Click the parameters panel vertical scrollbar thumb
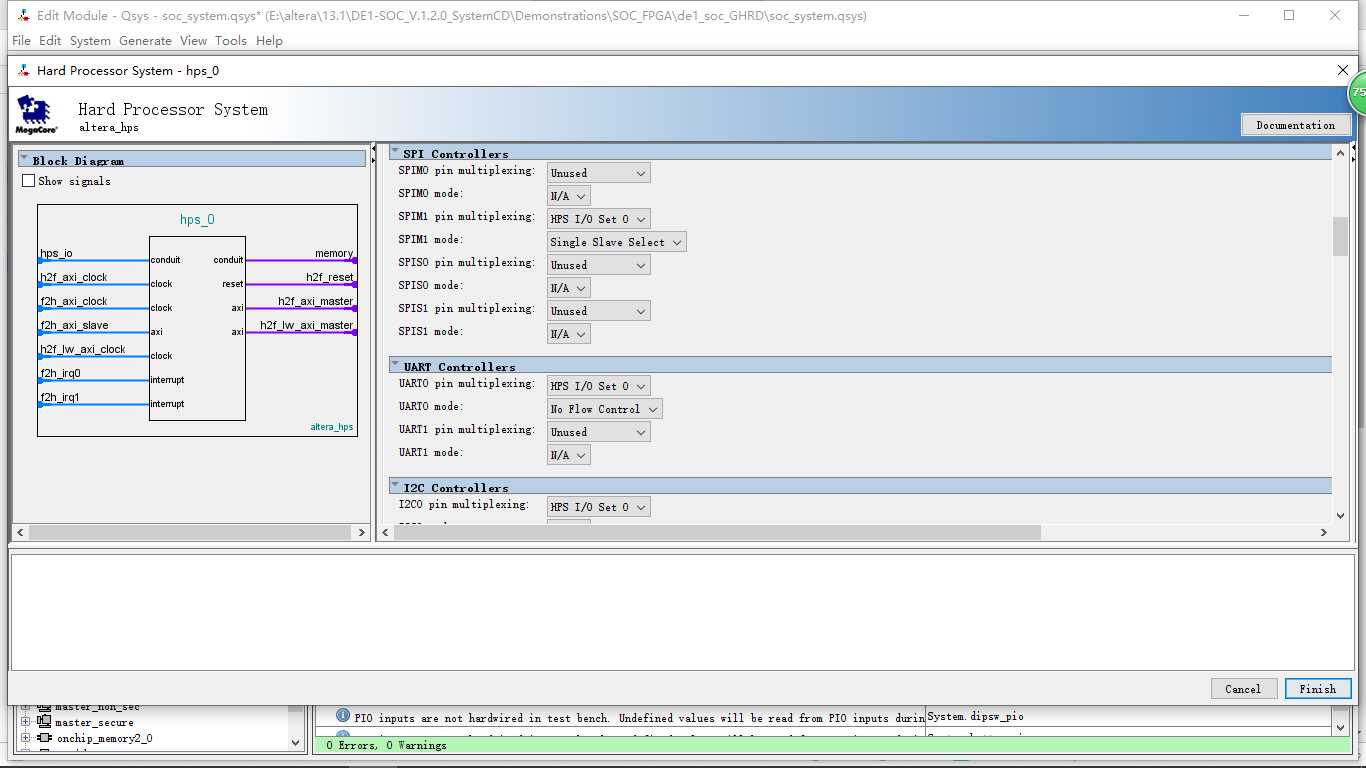Viewport: 1366px width, 768px height. click(x=1340, y=236)
